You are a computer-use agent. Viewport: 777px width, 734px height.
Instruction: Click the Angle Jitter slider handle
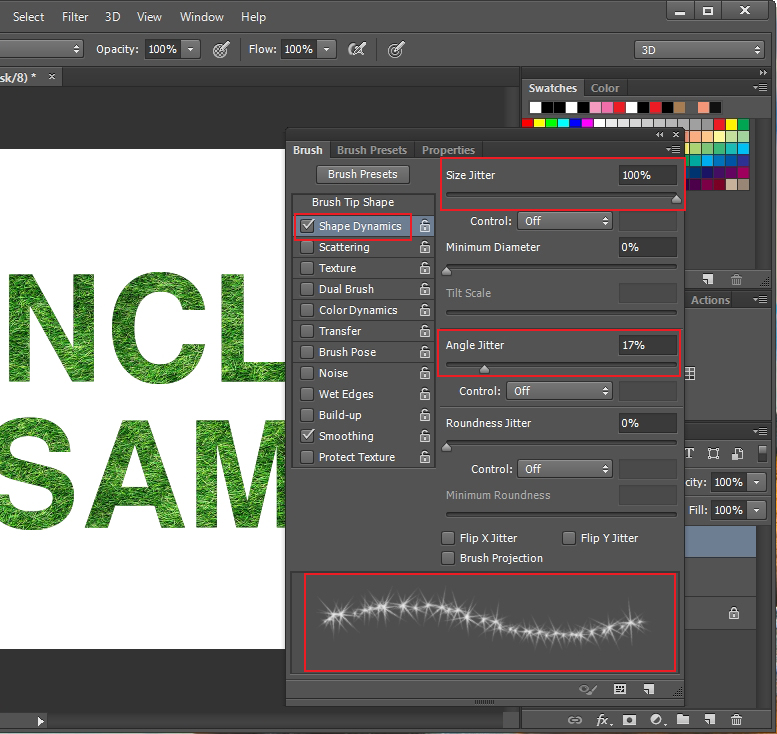click(485, 369)
